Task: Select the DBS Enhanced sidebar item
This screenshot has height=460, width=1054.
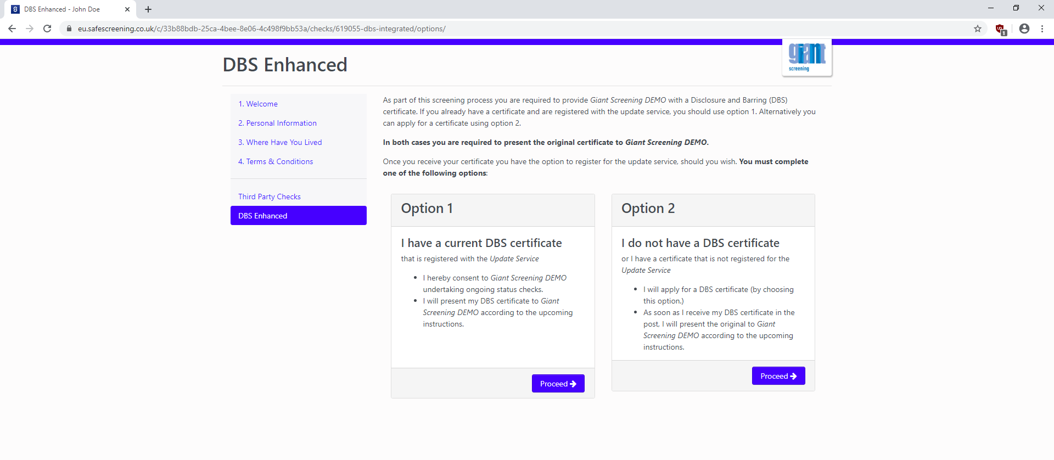Action: [298, 216]
